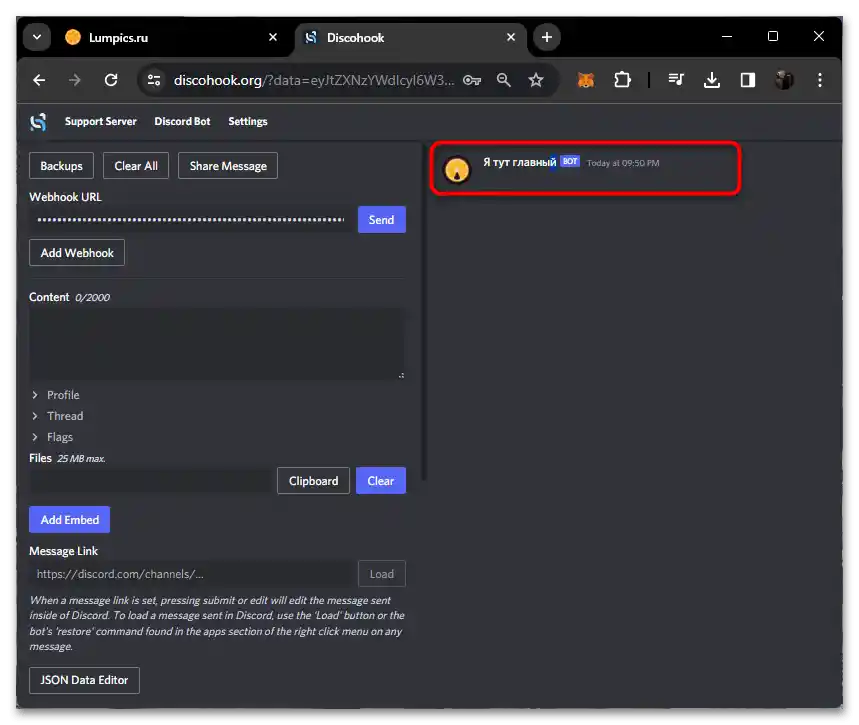Click the Content area resize handle

click(402, 375)
